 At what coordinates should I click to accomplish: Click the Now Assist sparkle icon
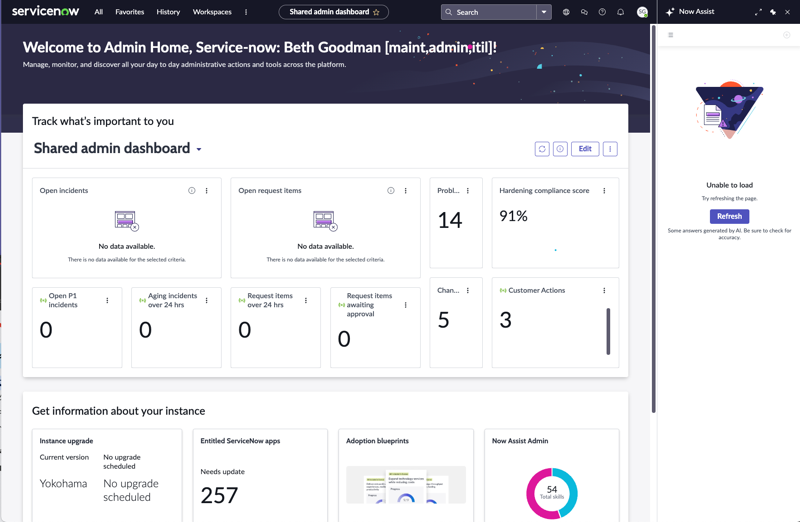[x=670, y=12]
